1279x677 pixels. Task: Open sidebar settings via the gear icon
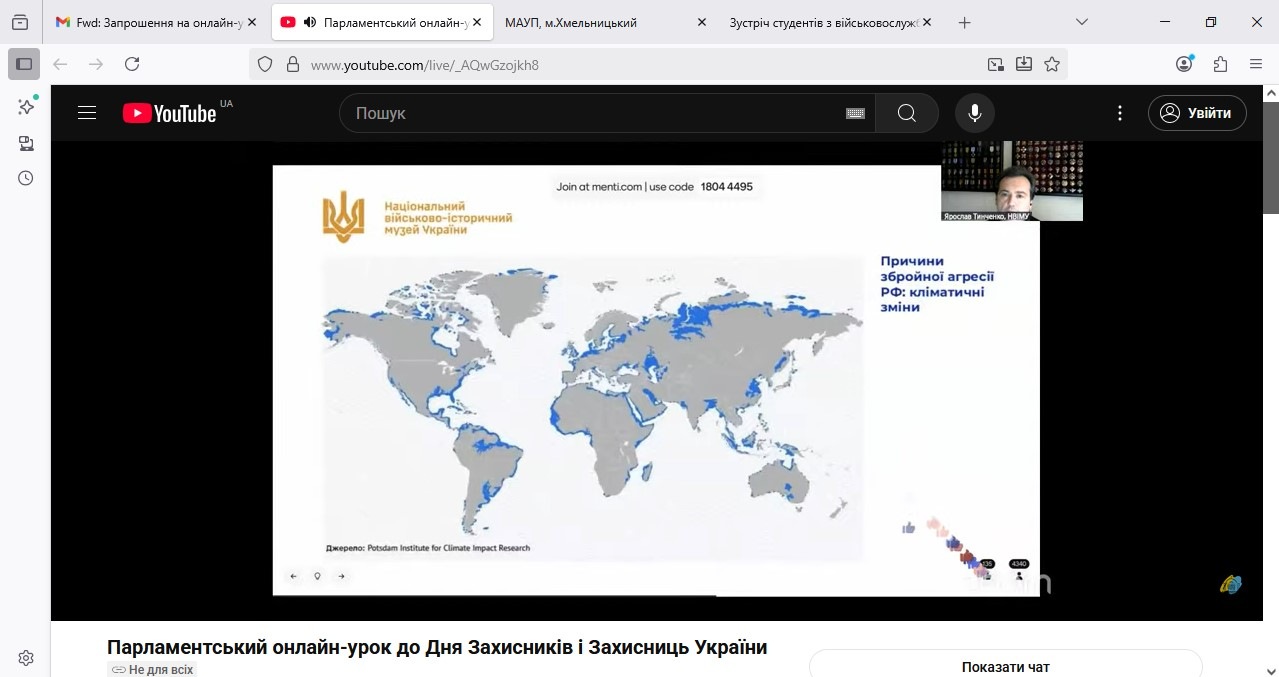(26, 658)
